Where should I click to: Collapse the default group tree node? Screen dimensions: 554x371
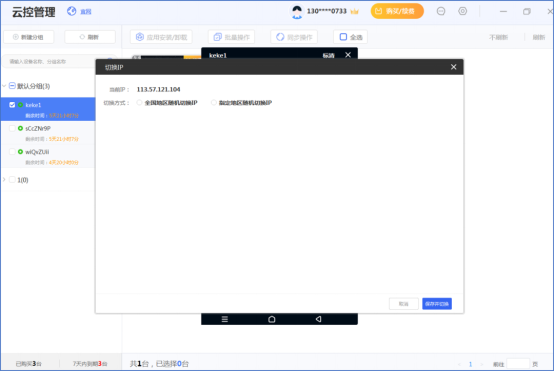click(4, 86)
